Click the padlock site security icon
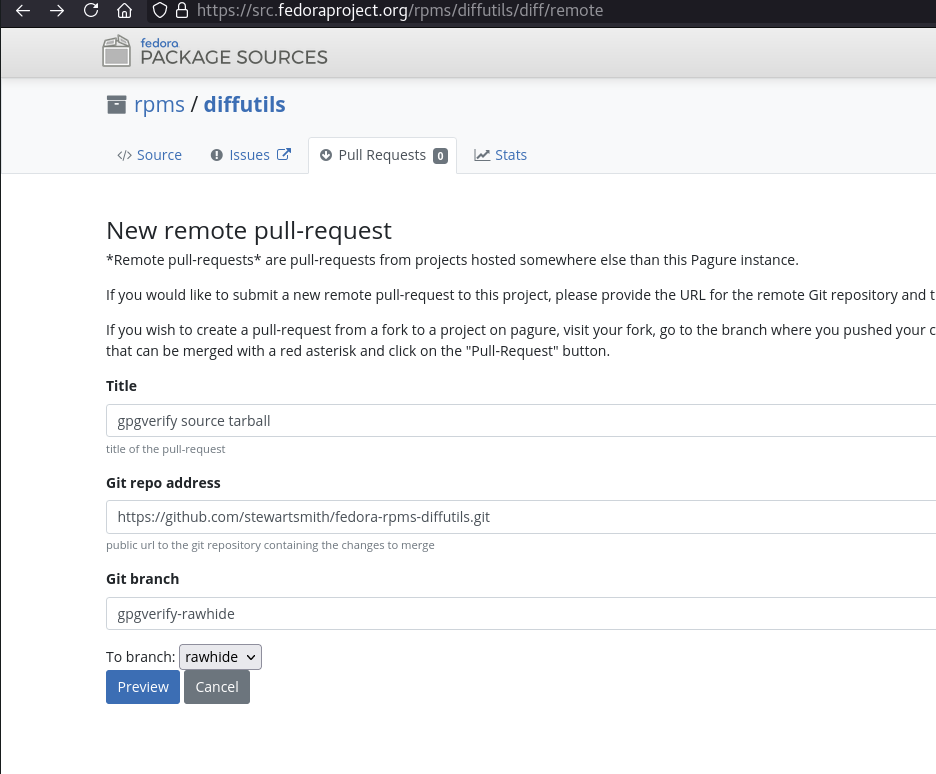 coord(182,10)
